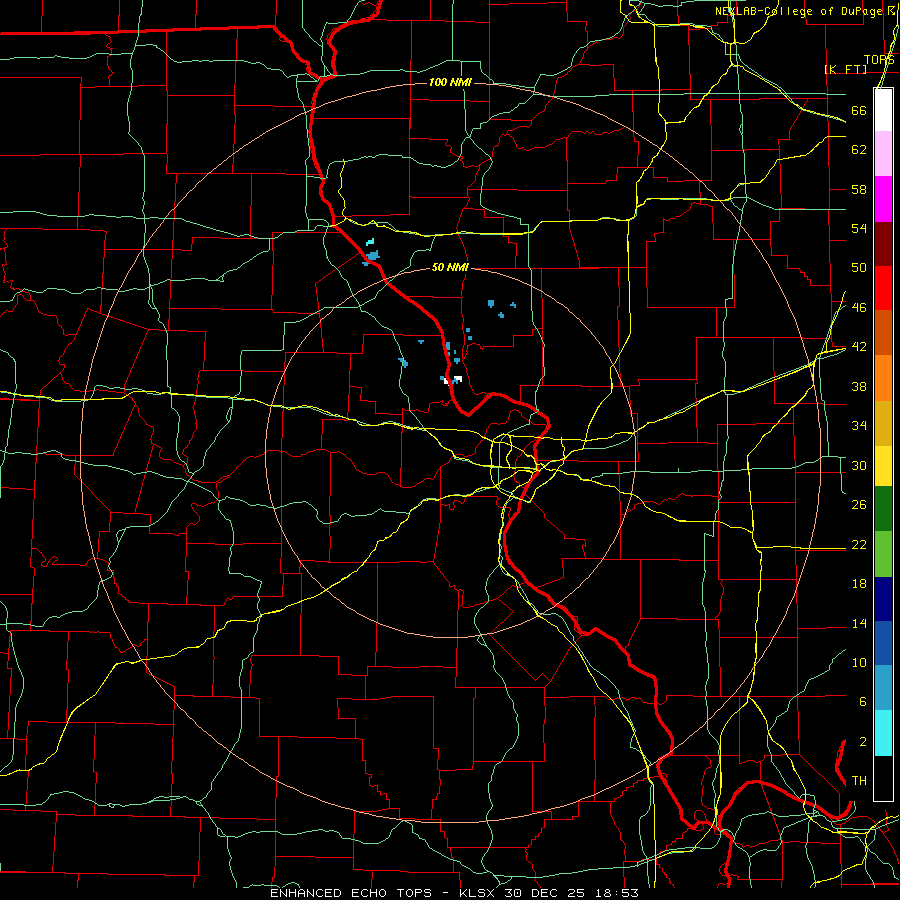
Task: Click the '22' legend value
Action: [859, 545]
